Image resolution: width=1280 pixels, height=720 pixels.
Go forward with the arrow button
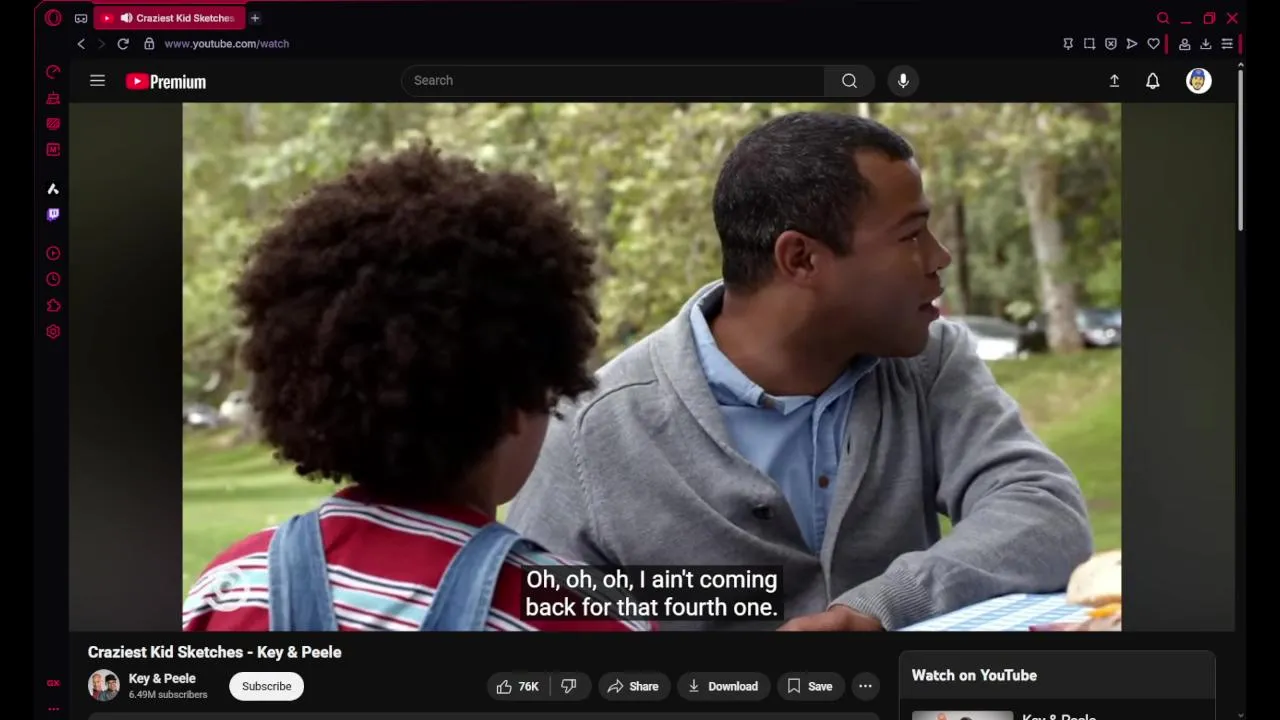point(101,44)
